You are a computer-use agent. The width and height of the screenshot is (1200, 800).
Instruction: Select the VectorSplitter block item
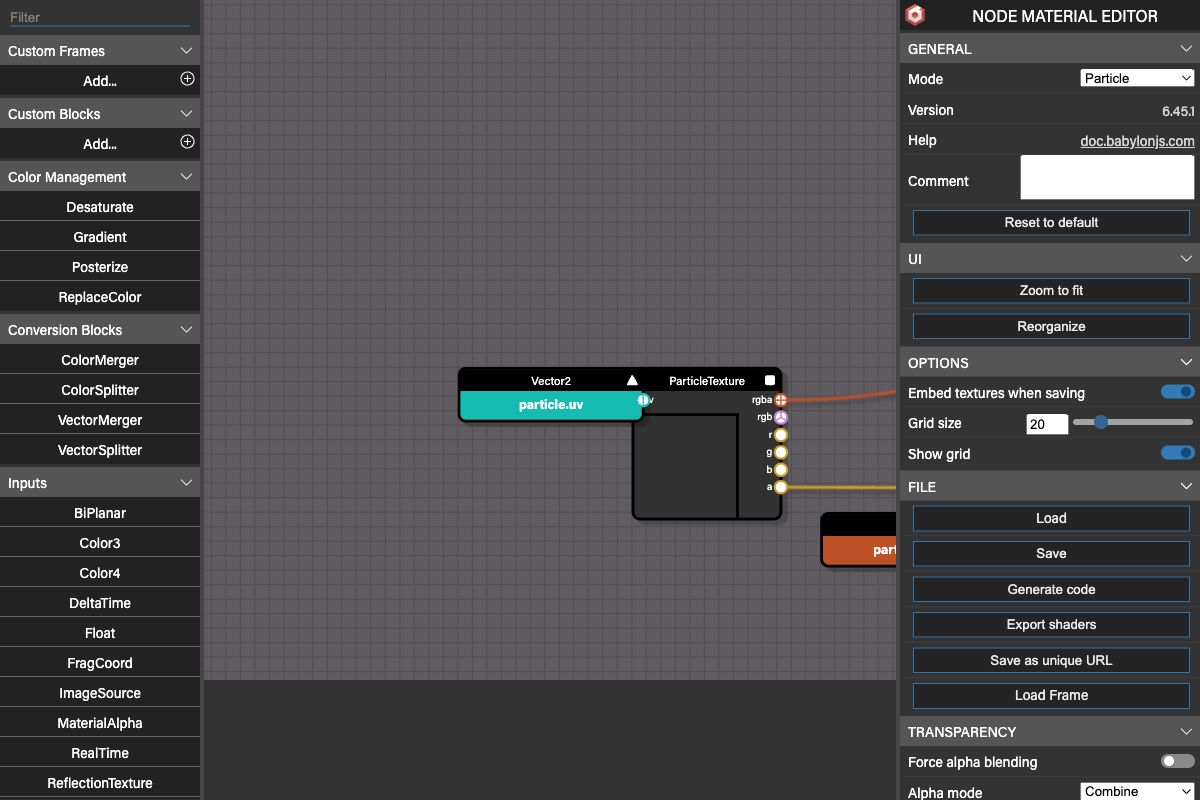pyautogui.click(x=100, y=450)
